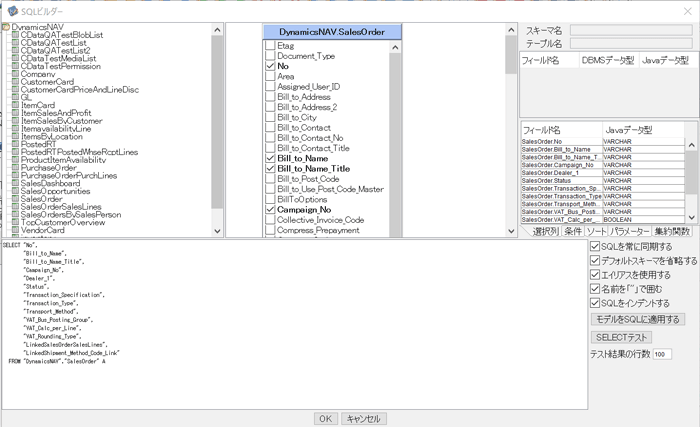Image resolution: width=700 pixels, height=427 pixels.
Task: Click the VendorCard table icon
Action: coord(15,230)
